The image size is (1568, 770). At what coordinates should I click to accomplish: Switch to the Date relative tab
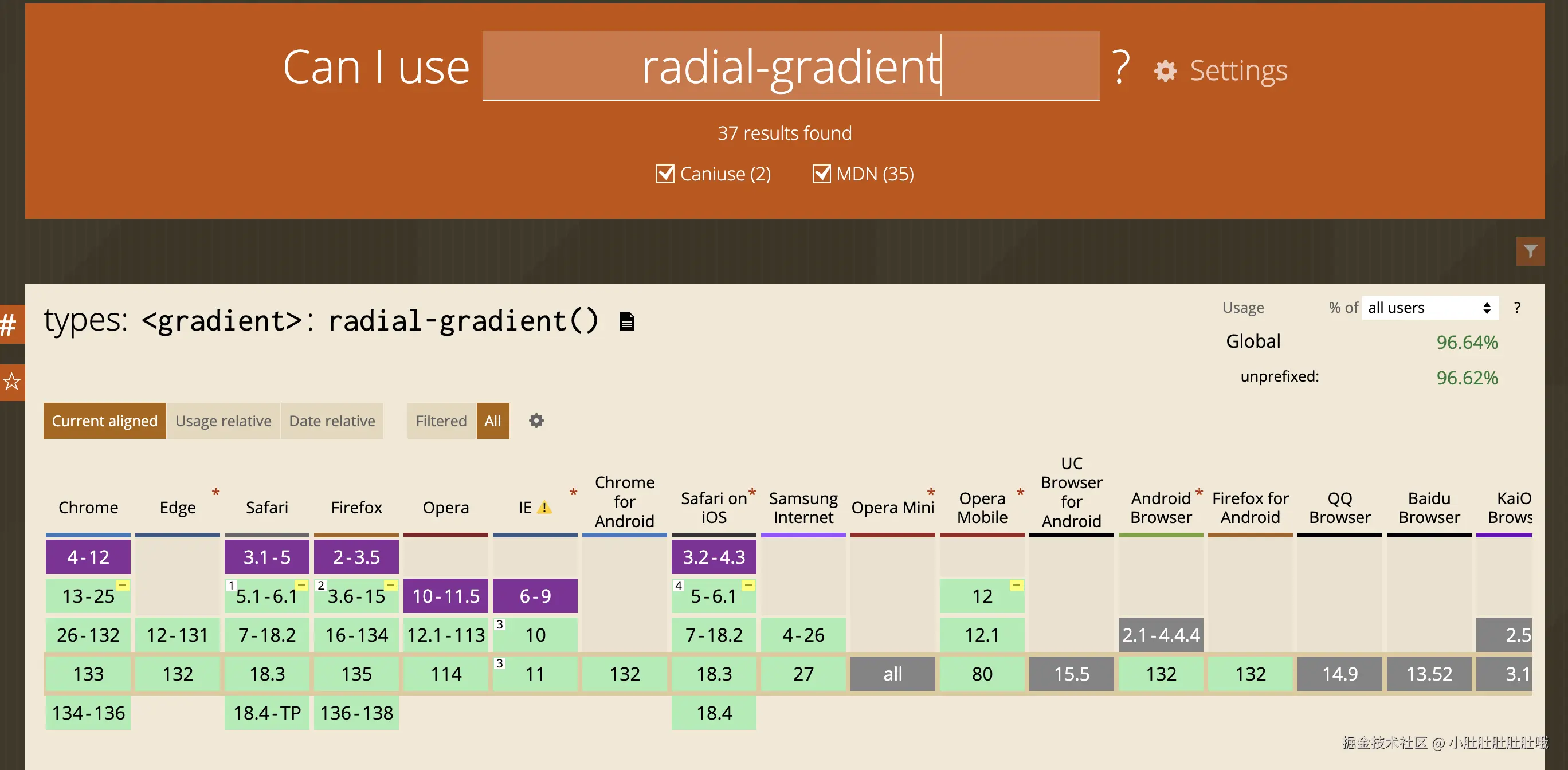pos(332,421)
